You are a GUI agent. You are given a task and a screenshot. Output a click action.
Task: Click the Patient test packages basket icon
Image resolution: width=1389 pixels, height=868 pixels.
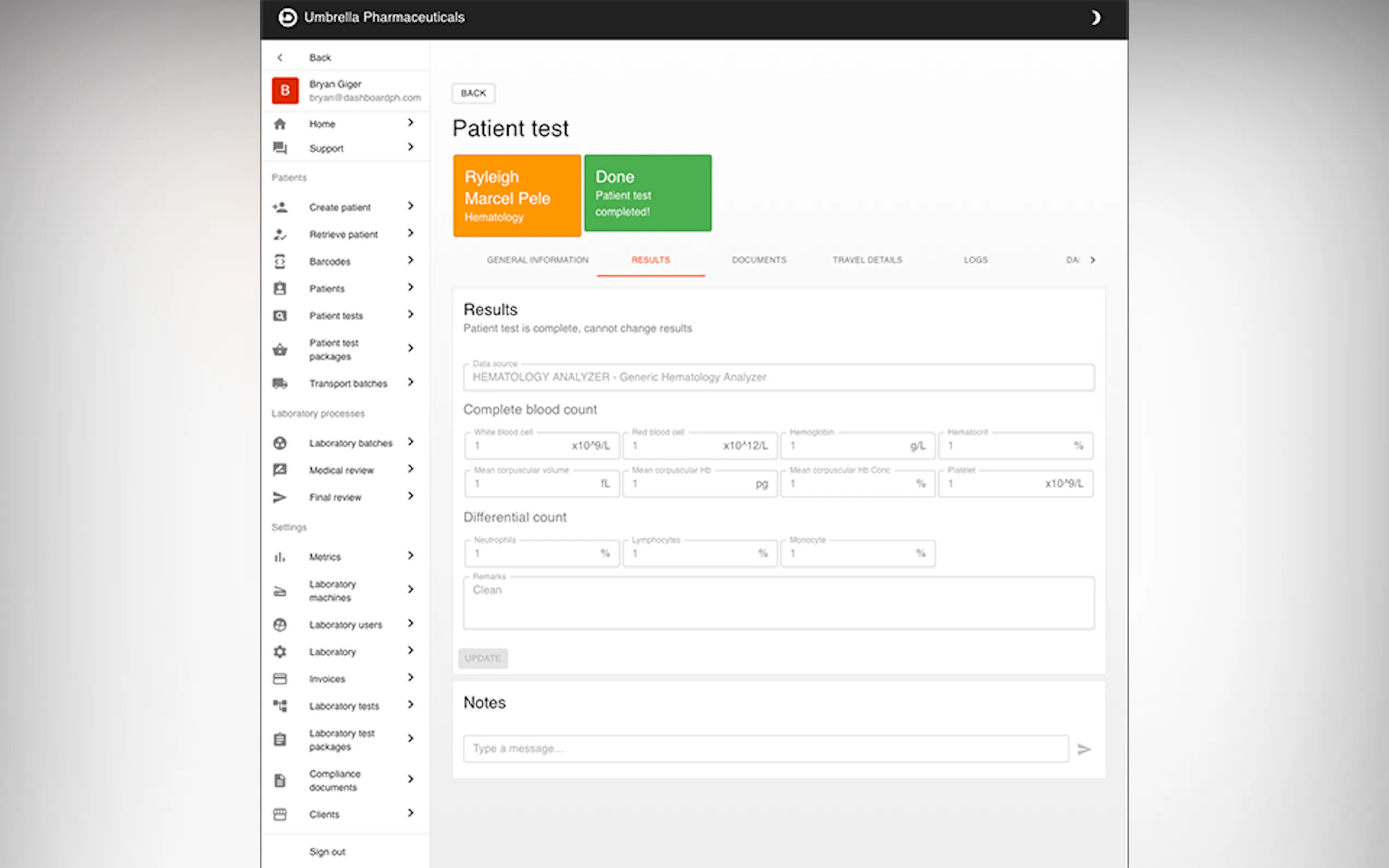coord(279,350)
